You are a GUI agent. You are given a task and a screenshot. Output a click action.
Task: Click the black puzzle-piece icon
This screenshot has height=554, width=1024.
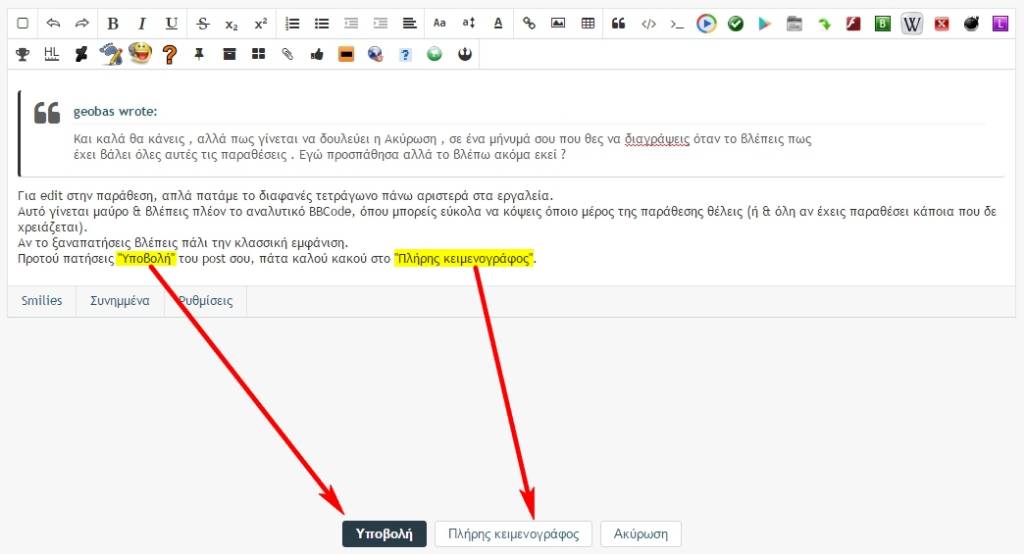(81, 54)
